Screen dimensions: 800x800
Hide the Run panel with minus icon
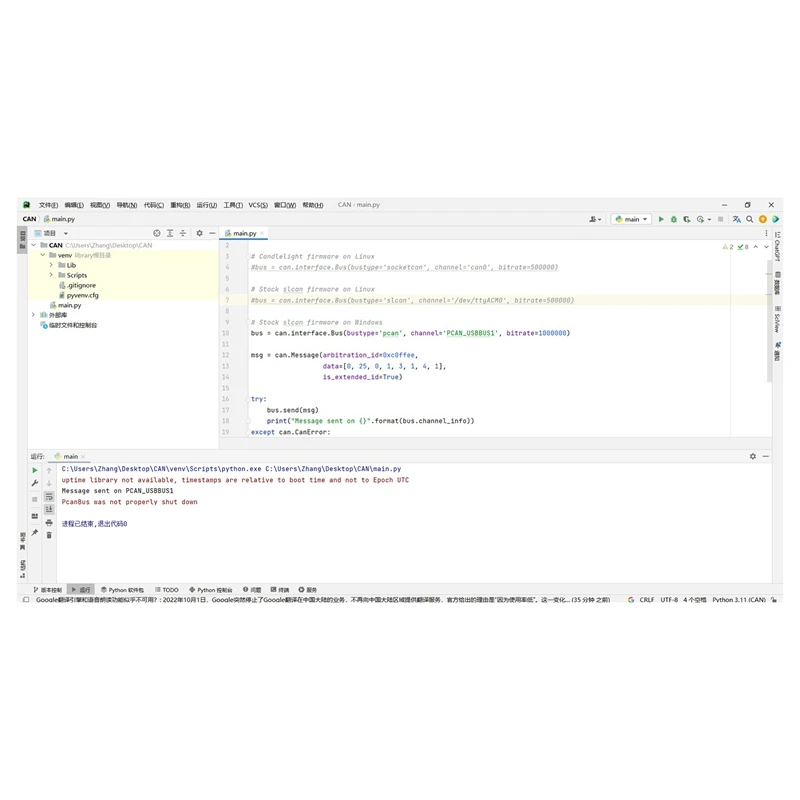coord(766,456)
